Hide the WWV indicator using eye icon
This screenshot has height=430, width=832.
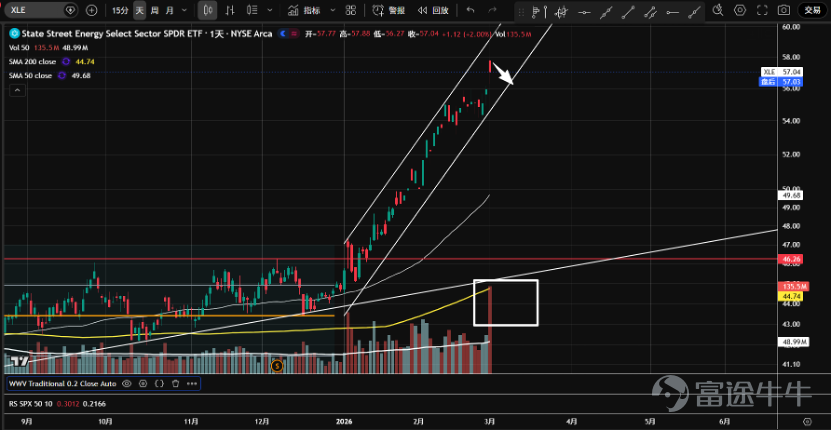tap(126, 383)
